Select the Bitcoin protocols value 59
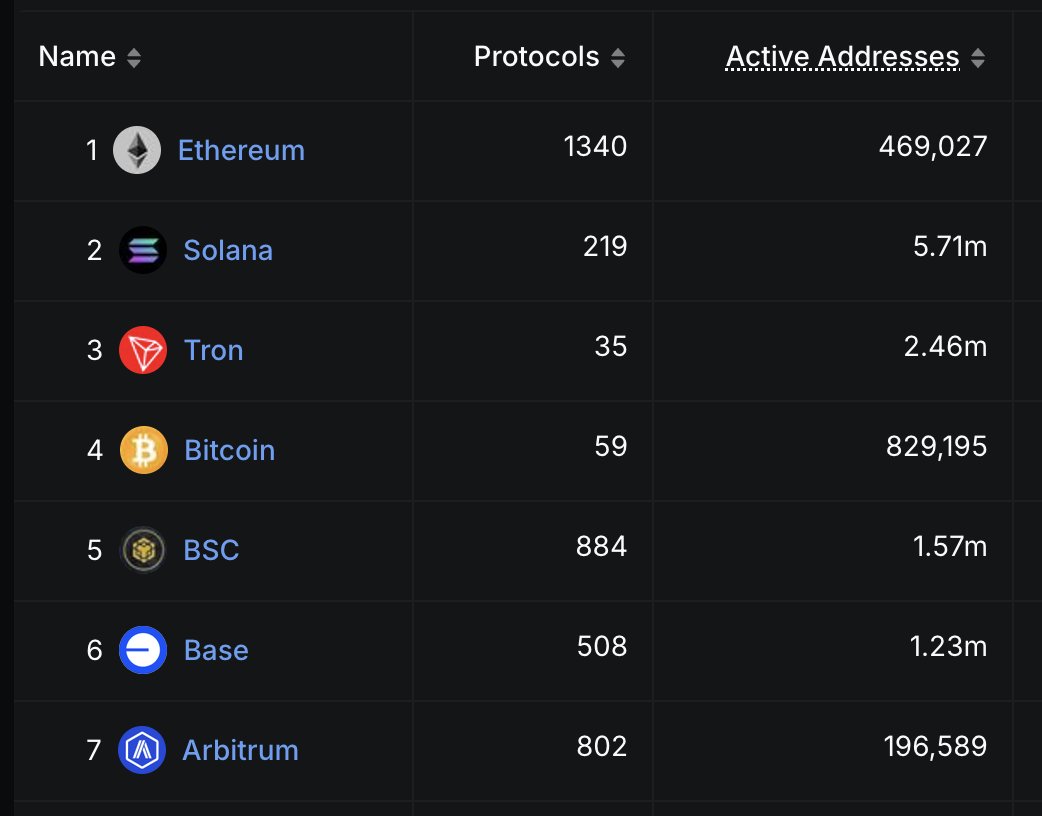Screen dimensions: 1042x816 tap(611, 447)
